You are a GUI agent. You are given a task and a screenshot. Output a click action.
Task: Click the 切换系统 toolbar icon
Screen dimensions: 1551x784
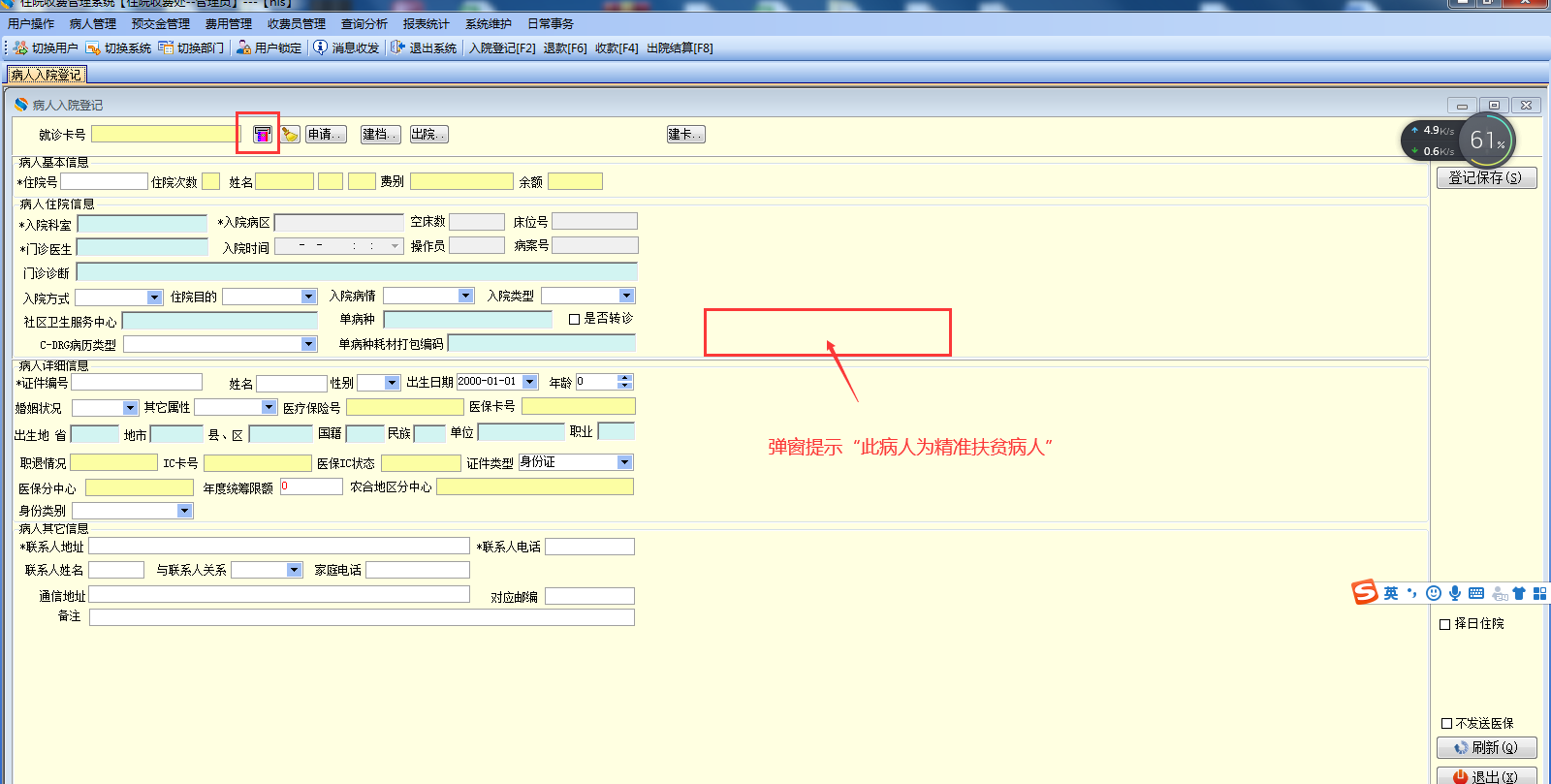click(93, 47)
